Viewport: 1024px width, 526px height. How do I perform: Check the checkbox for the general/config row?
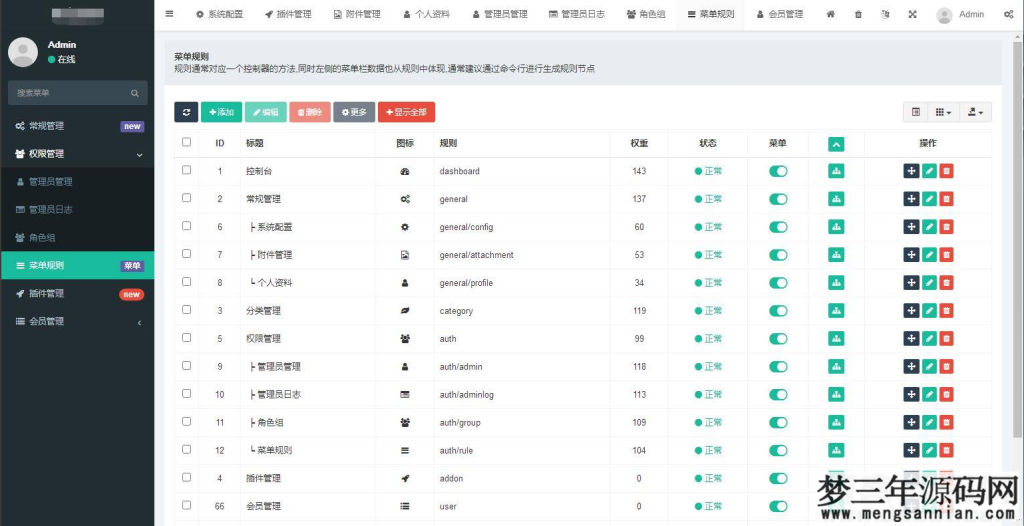(187, 225)
